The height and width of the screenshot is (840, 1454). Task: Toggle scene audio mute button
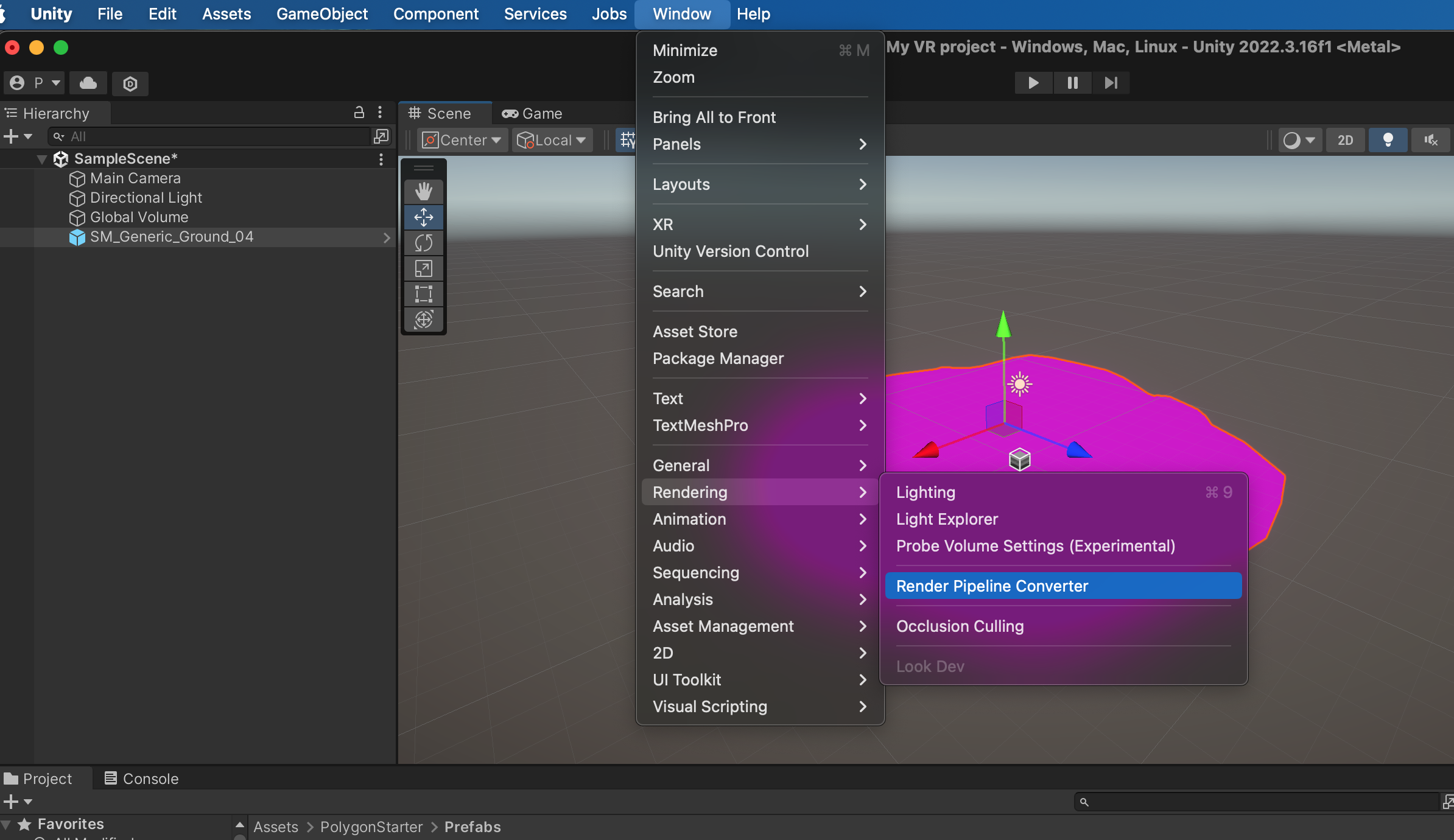[x=1430, y=140]
